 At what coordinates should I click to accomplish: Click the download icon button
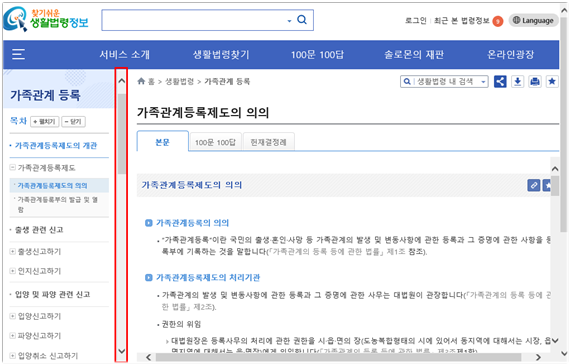point(517,81)
